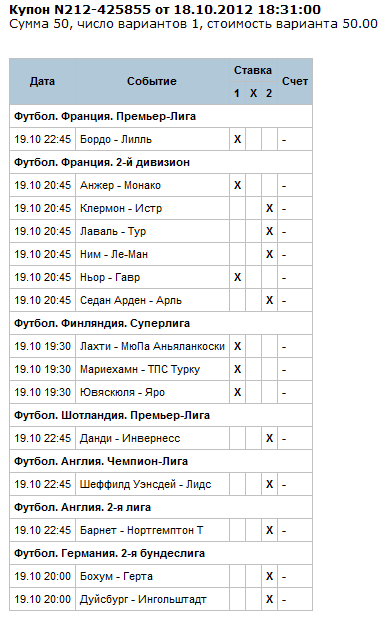The width and height of the screenshot is (387, 617).
Task: Select the X mark for Анжер - Монако
Action: 237,185
